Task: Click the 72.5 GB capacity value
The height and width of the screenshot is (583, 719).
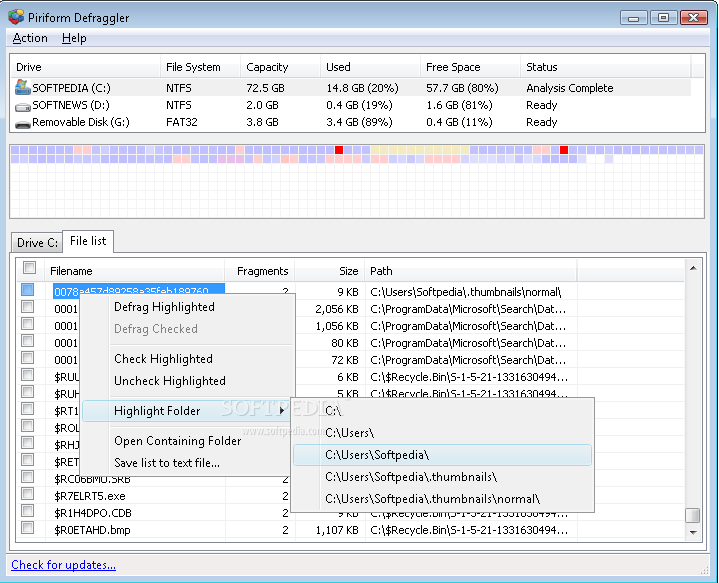Action: pyautogui.click(x=265, y=88)
